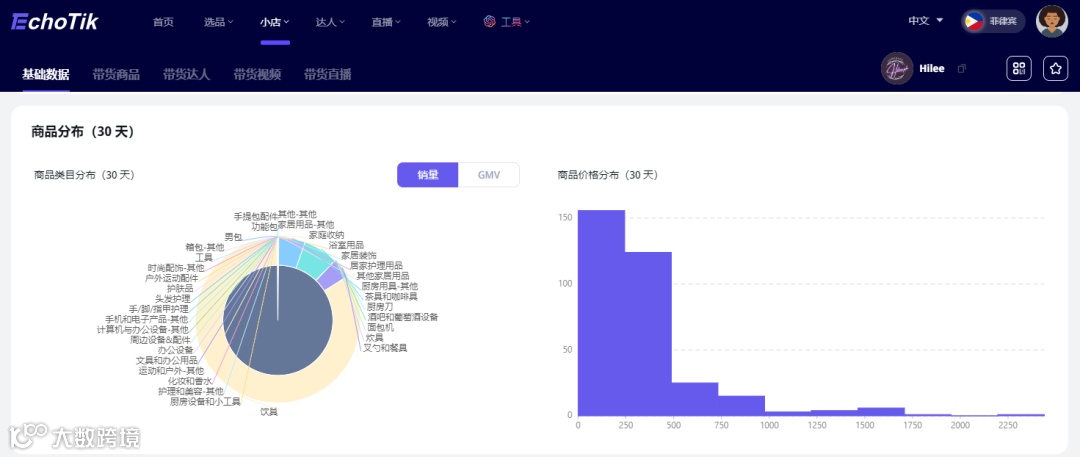
Task: Go to 首页 in the top navigation
Action: pos(163,22)
